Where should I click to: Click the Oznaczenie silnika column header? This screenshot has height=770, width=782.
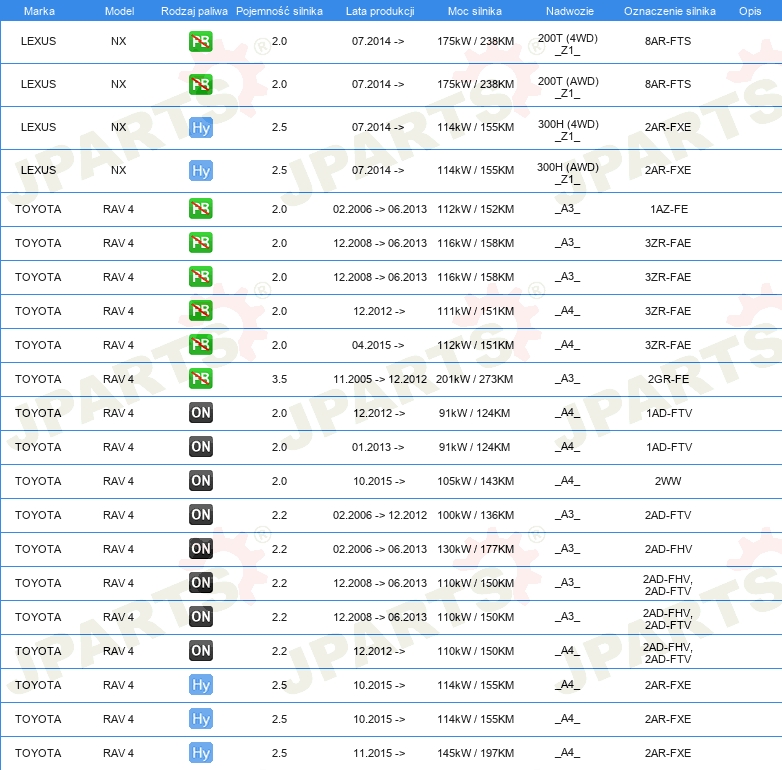pos(669,11)
